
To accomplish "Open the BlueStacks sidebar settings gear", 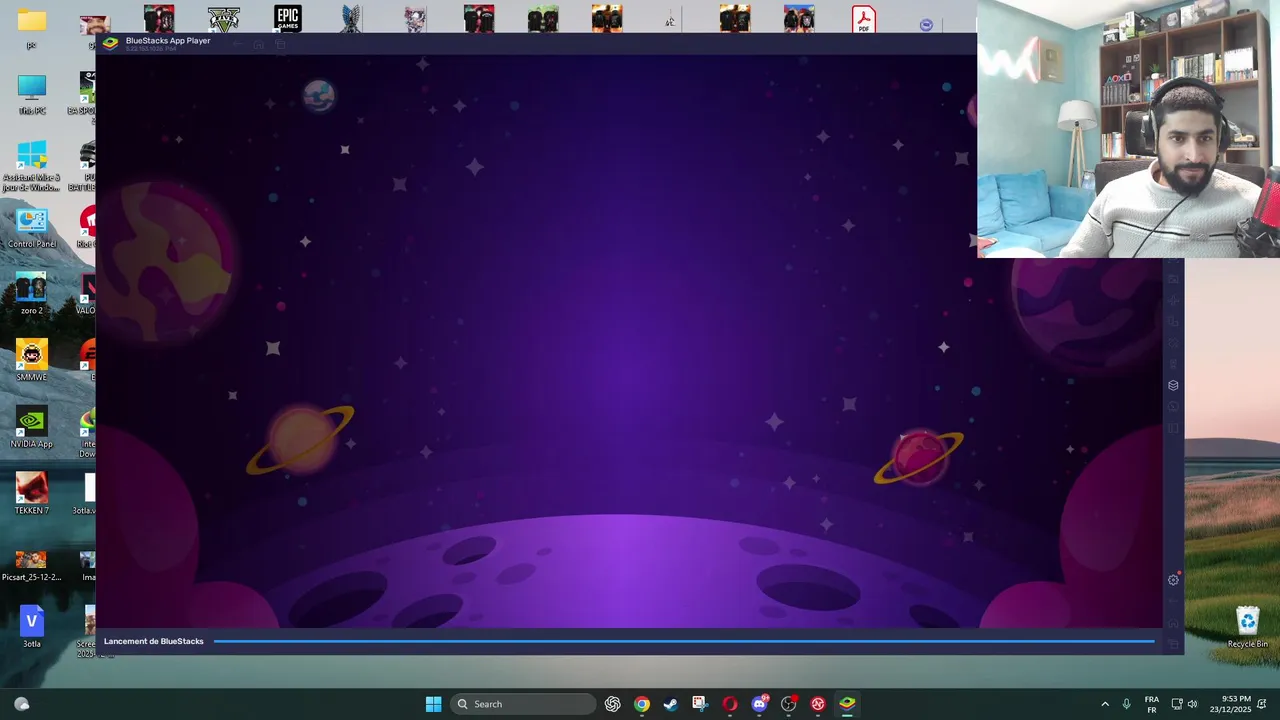I will point(1173,580).
